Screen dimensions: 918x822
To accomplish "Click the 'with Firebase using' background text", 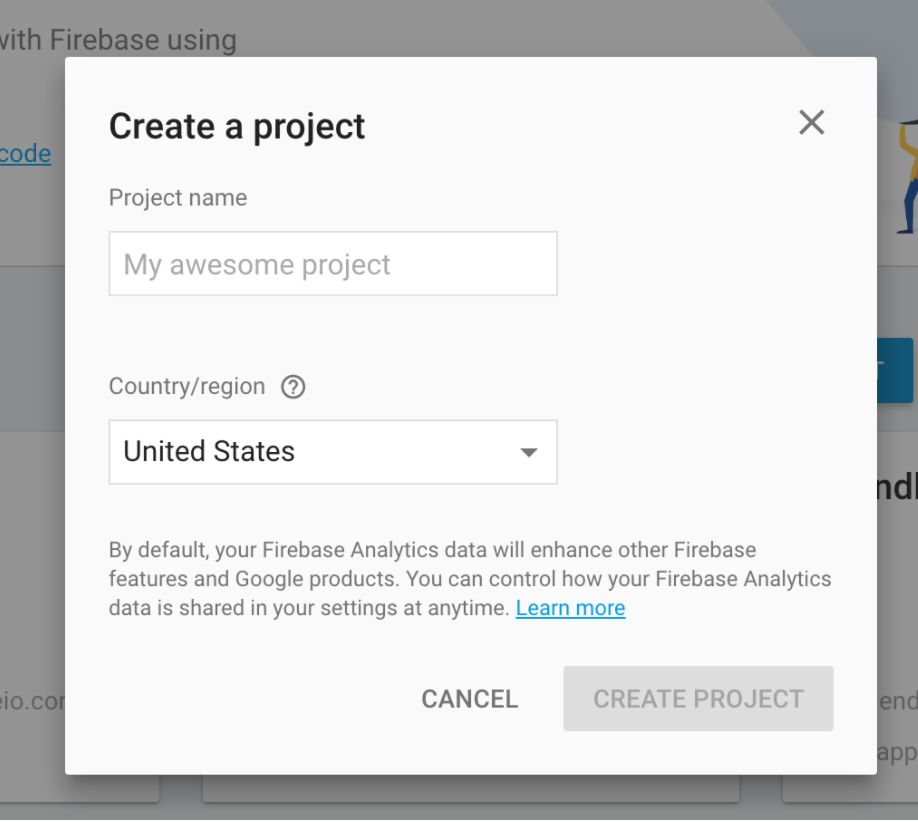I will pos(118,40).
